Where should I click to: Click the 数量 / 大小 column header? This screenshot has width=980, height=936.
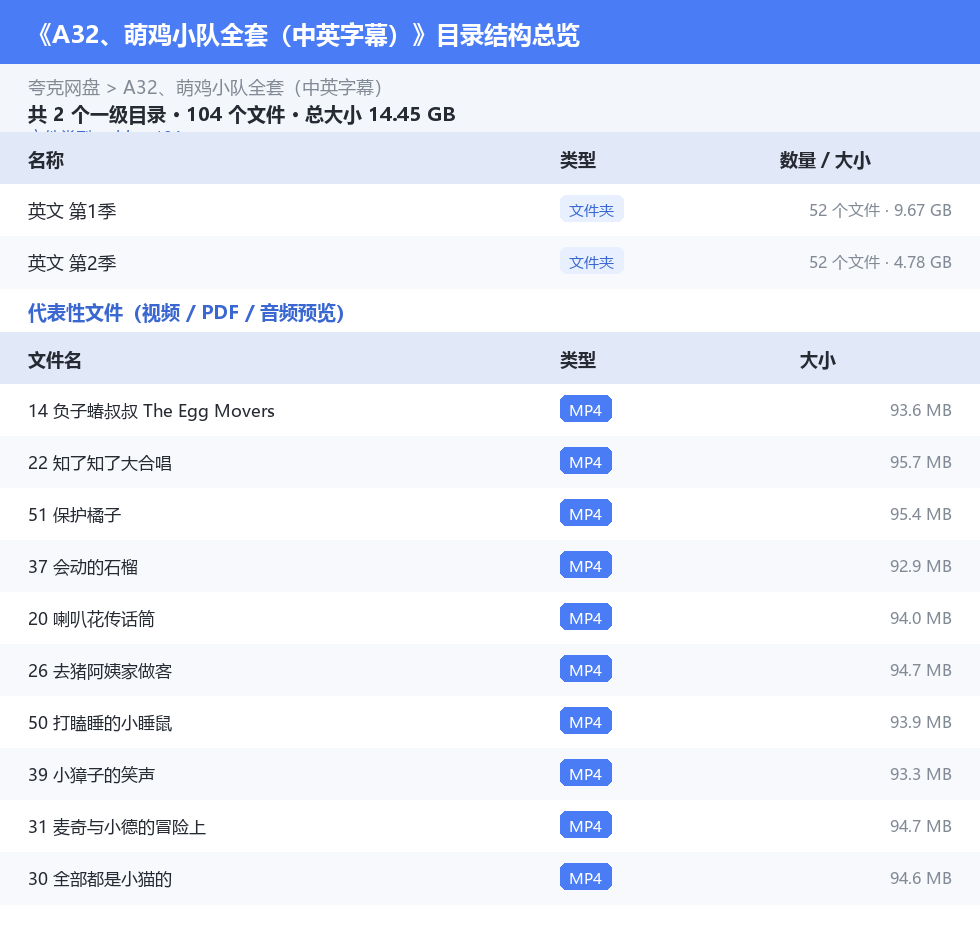825,160
